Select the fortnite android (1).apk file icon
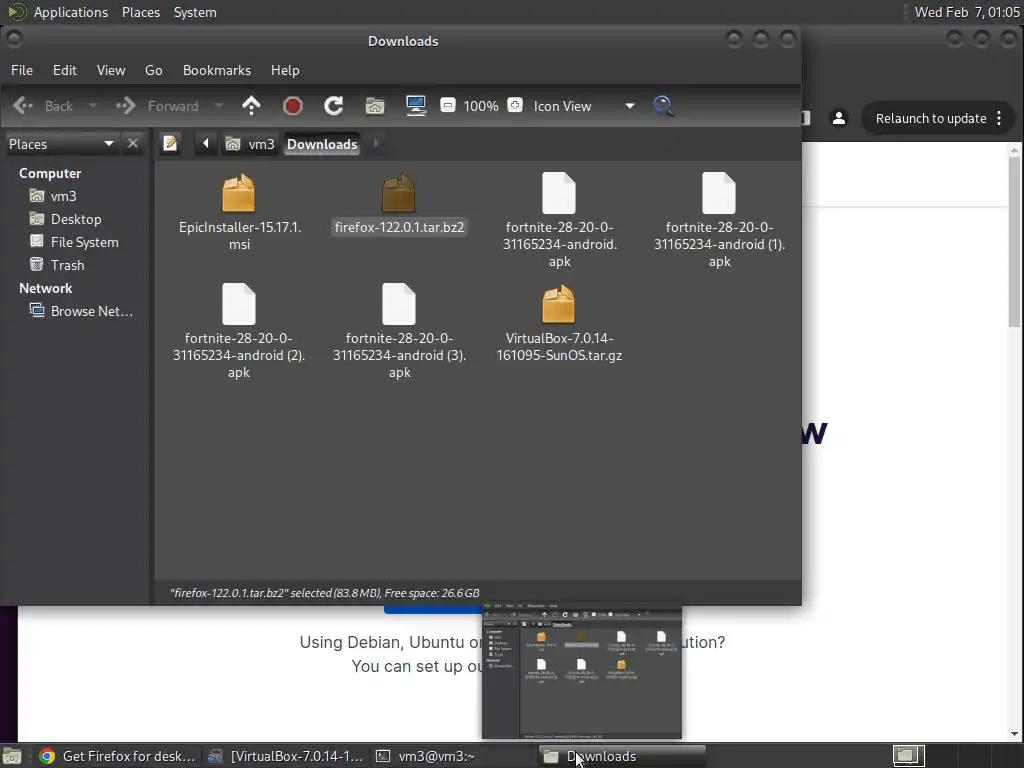The width and height of the screenshot is (1024, 768). tap(719, 193)
